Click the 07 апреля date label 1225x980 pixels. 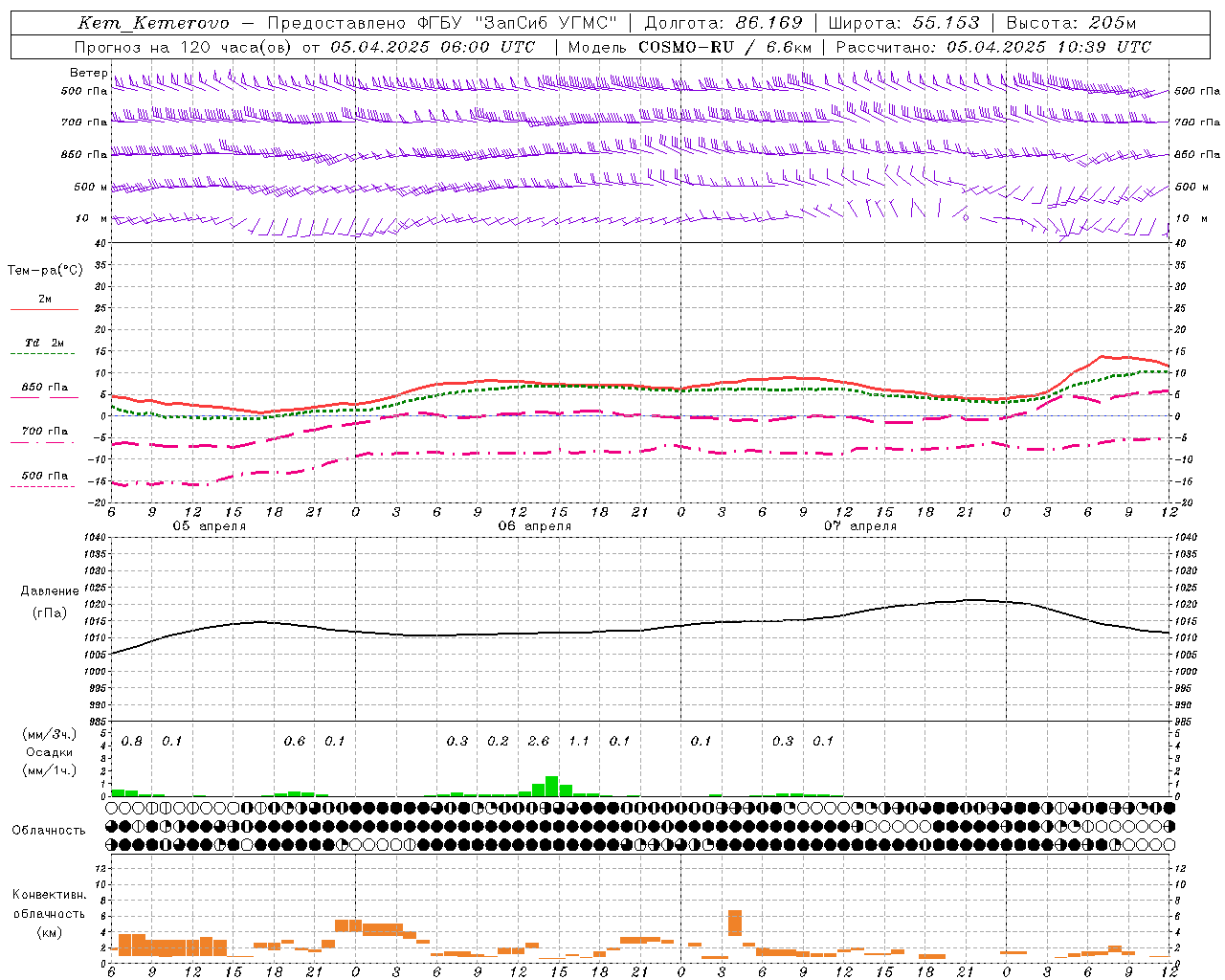pos(860,526)
